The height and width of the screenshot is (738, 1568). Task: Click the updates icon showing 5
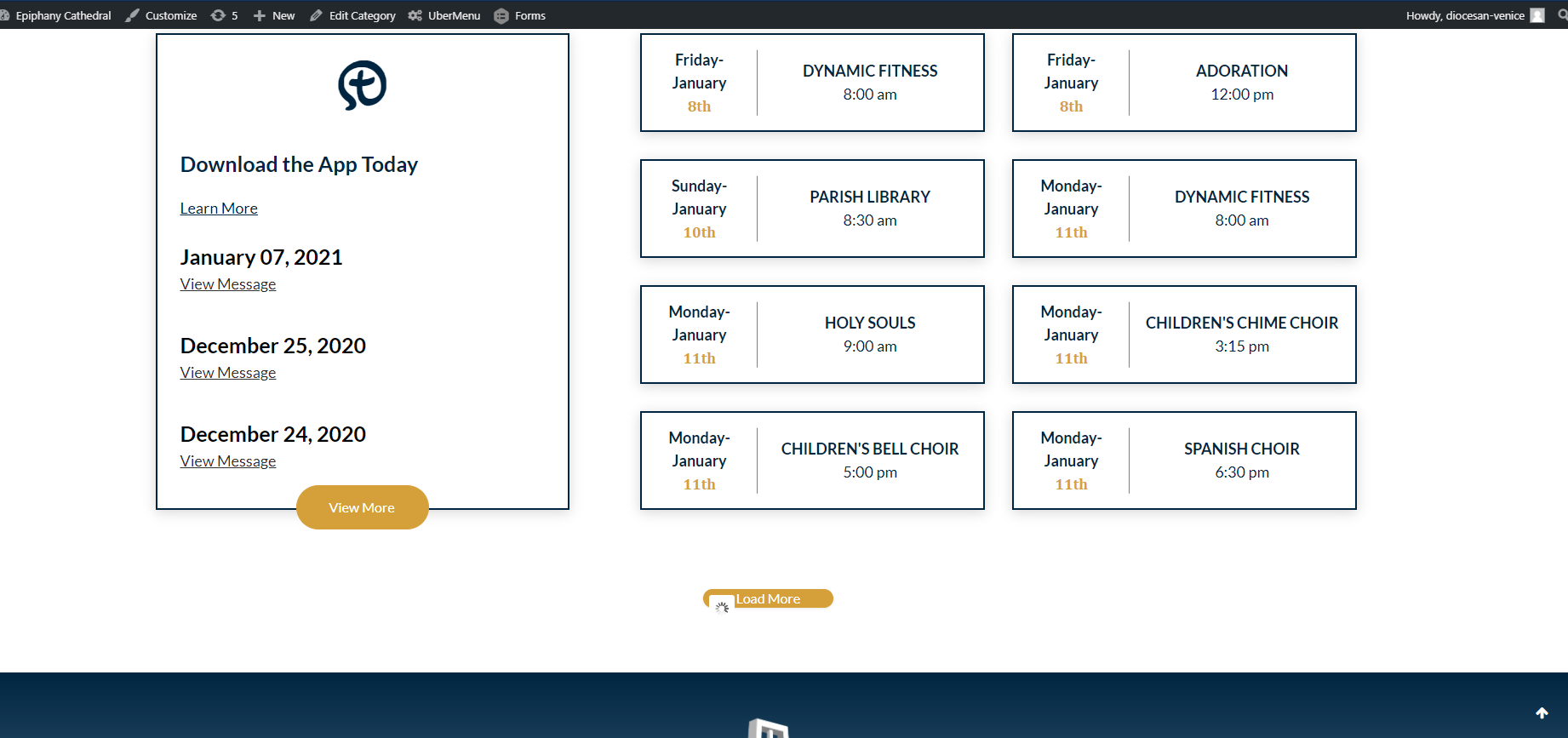[x=225, y=15]
